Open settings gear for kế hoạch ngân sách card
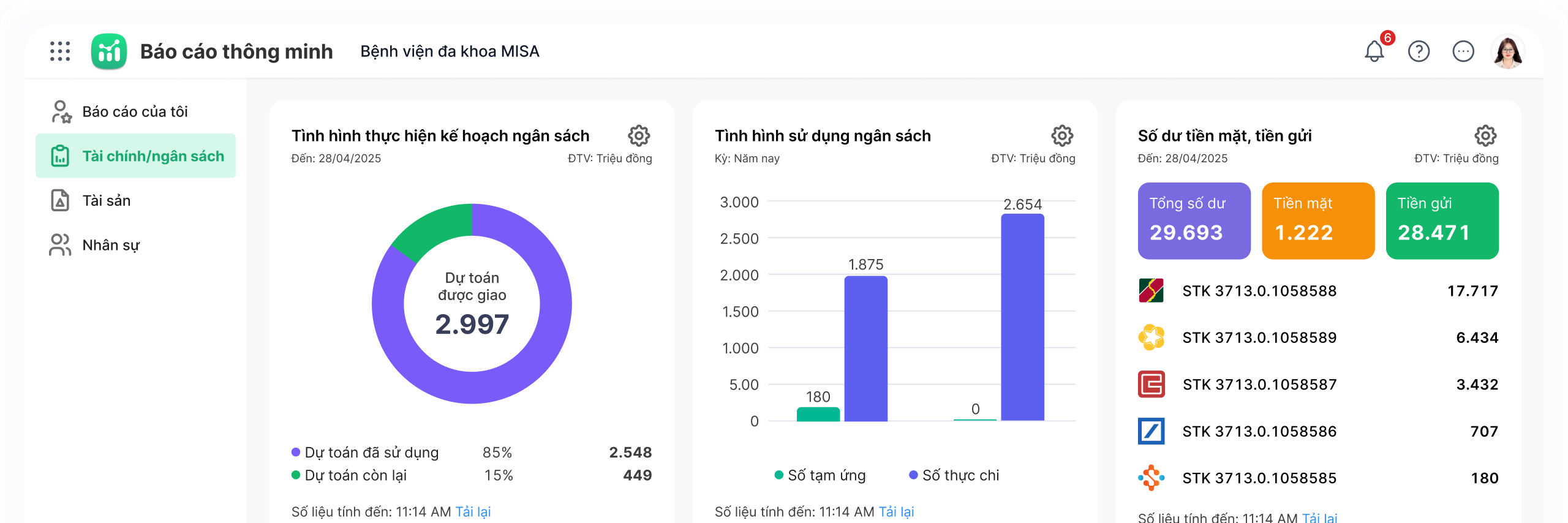This screenshot has width=1568, height=523. (x=639, y=135)
